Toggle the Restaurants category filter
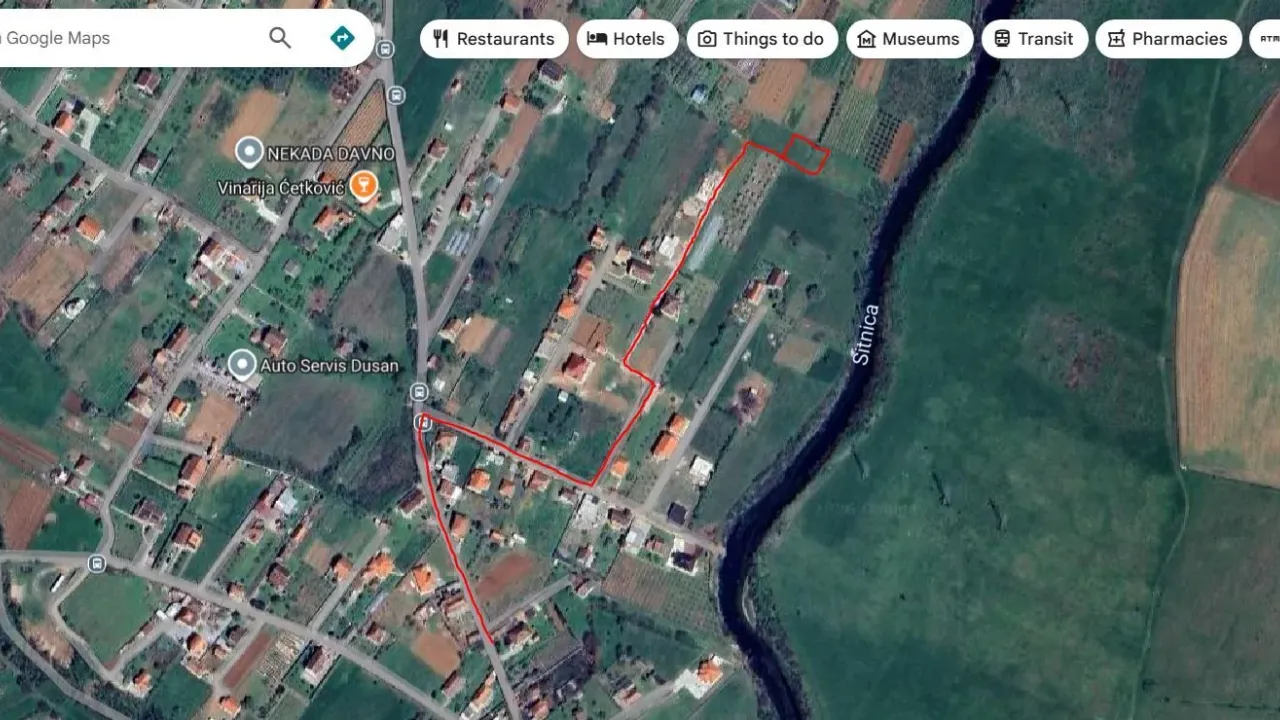1280x720 pixels. tap(494, 38)
